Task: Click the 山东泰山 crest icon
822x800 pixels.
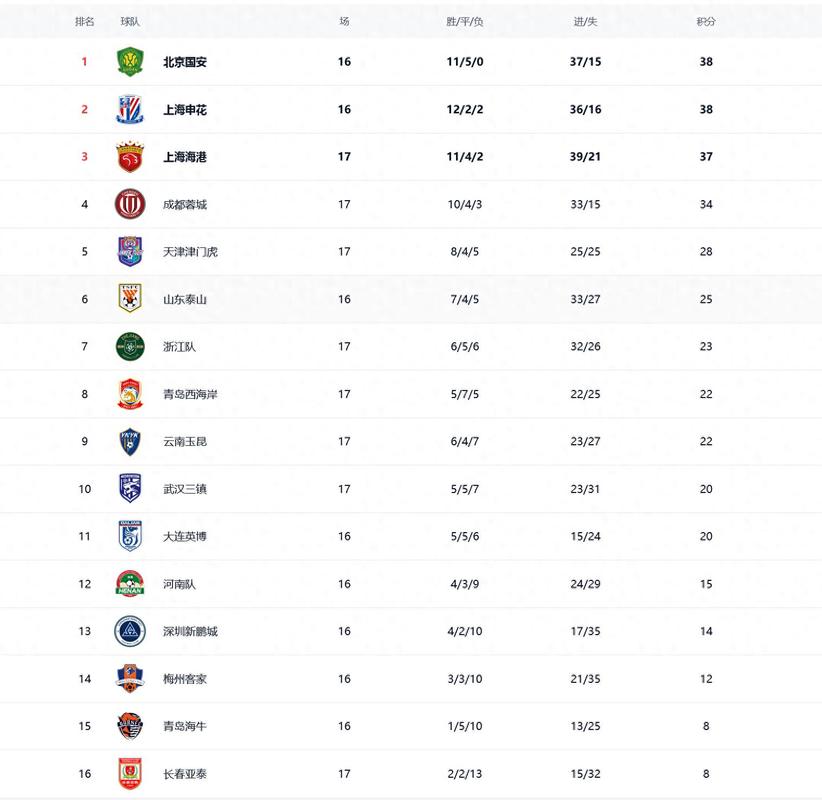Action: point(129,299)
